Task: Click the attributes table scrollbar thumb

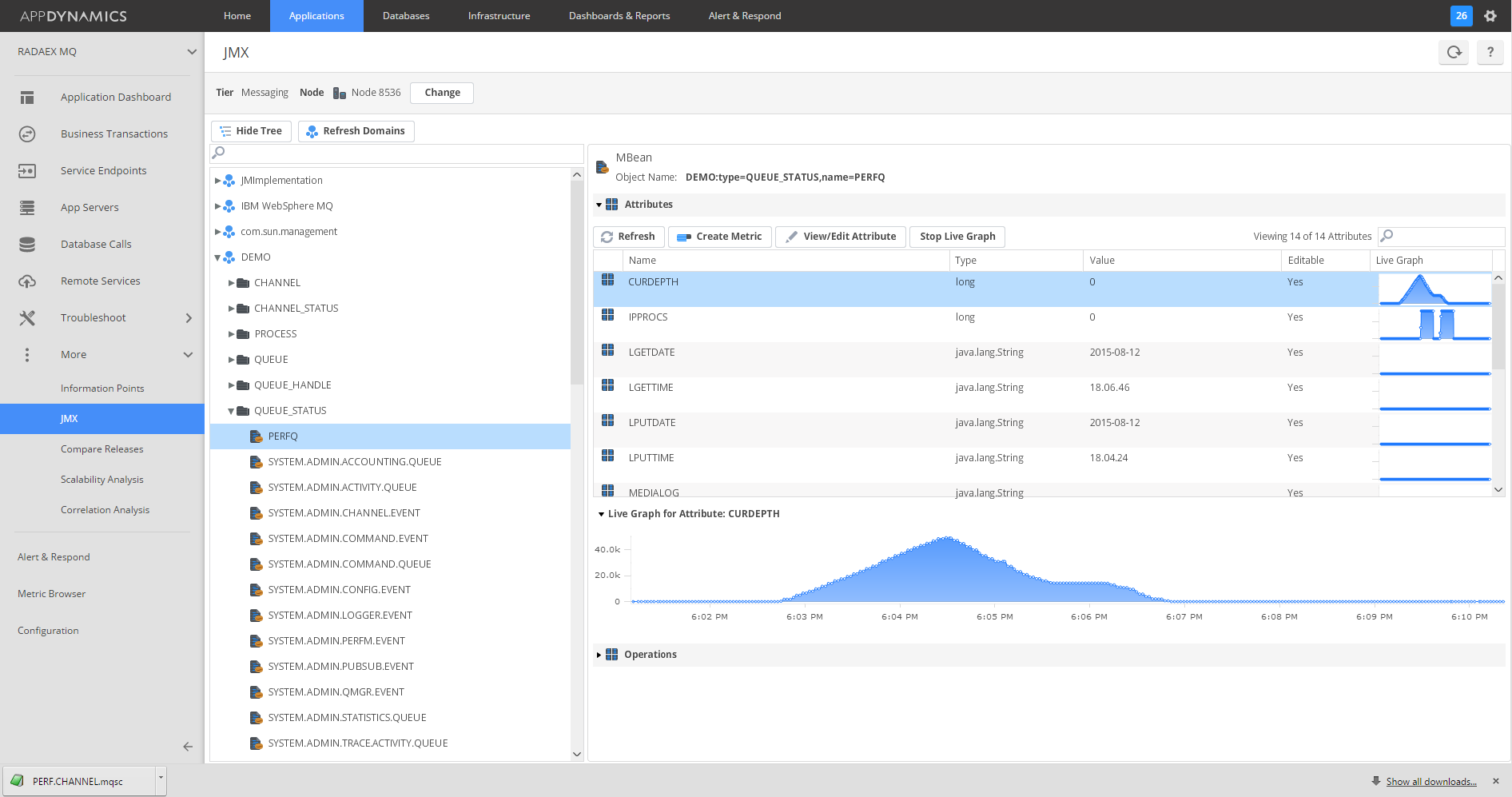Action: (x=1498, y=326)
